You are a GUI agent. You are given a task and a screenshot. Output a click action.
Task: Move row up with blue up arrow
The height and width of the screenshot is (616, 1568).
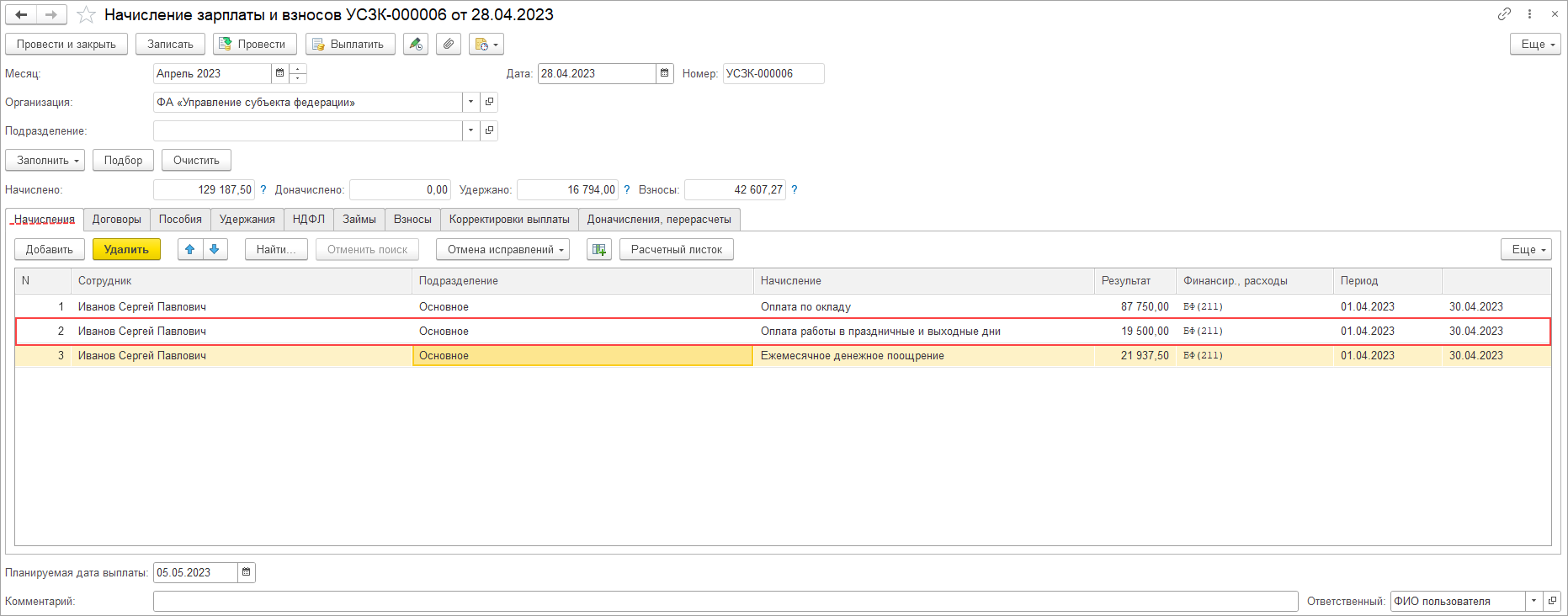190,249
